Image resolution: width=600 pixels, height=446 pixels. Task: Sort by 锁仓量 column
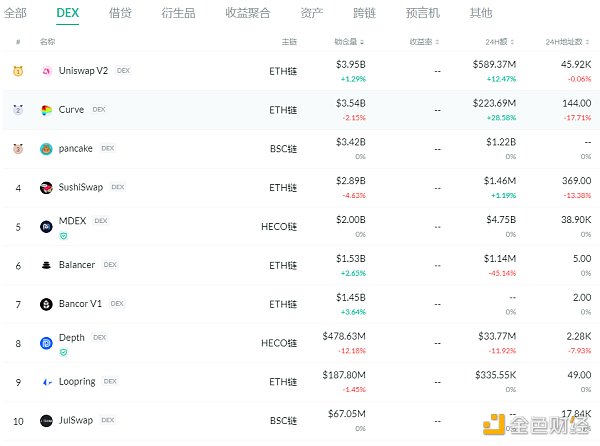tap(349, 42)
